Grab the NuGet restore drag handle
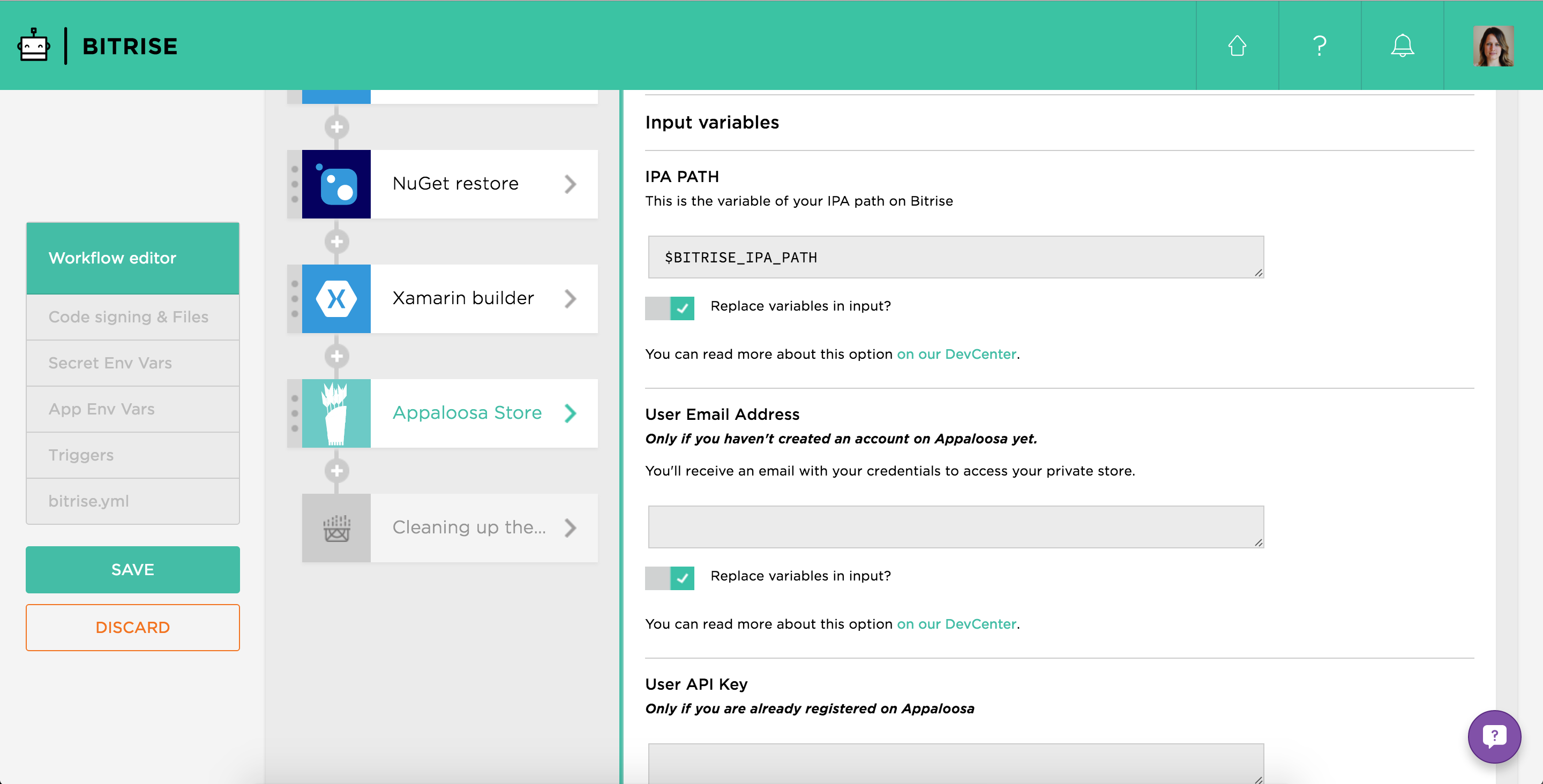1543x784 pixels. click(x=295, y=184)
